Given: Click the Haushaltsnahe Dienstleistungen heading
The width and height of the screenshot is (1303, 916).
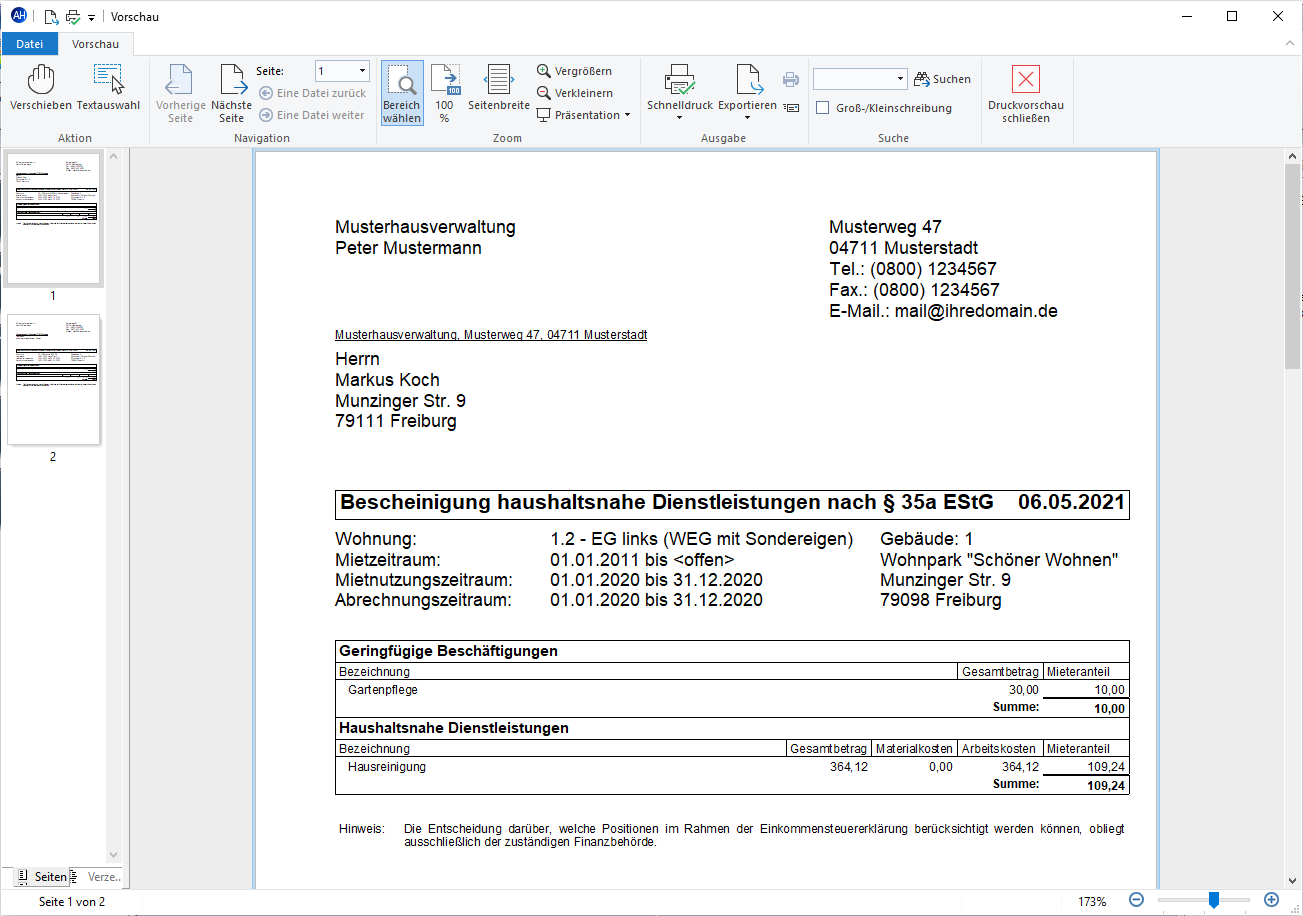Looking at the screenshot, I should pos(454,728).
